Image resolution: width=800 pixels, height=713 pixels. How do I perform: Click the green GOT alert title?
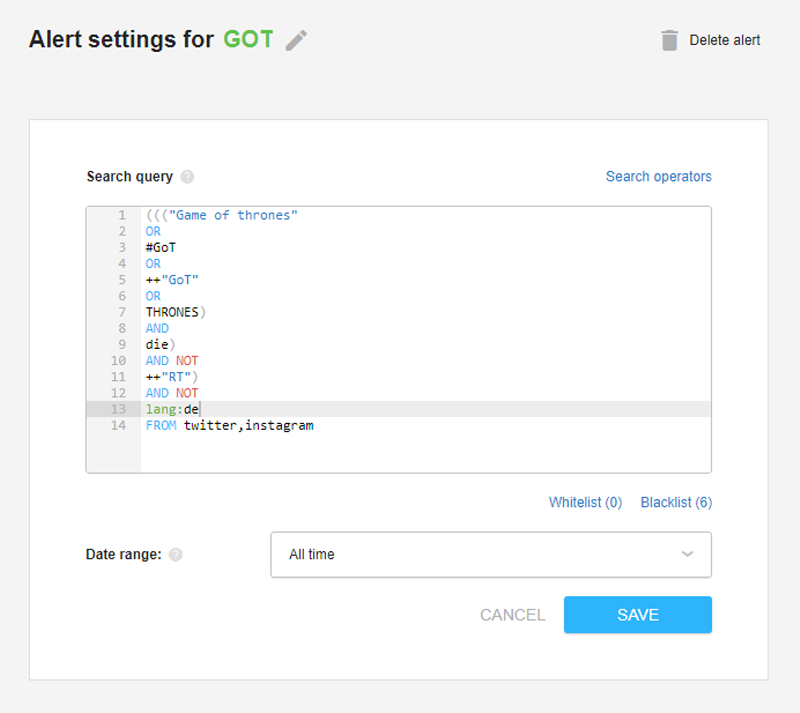click(248, 39)
